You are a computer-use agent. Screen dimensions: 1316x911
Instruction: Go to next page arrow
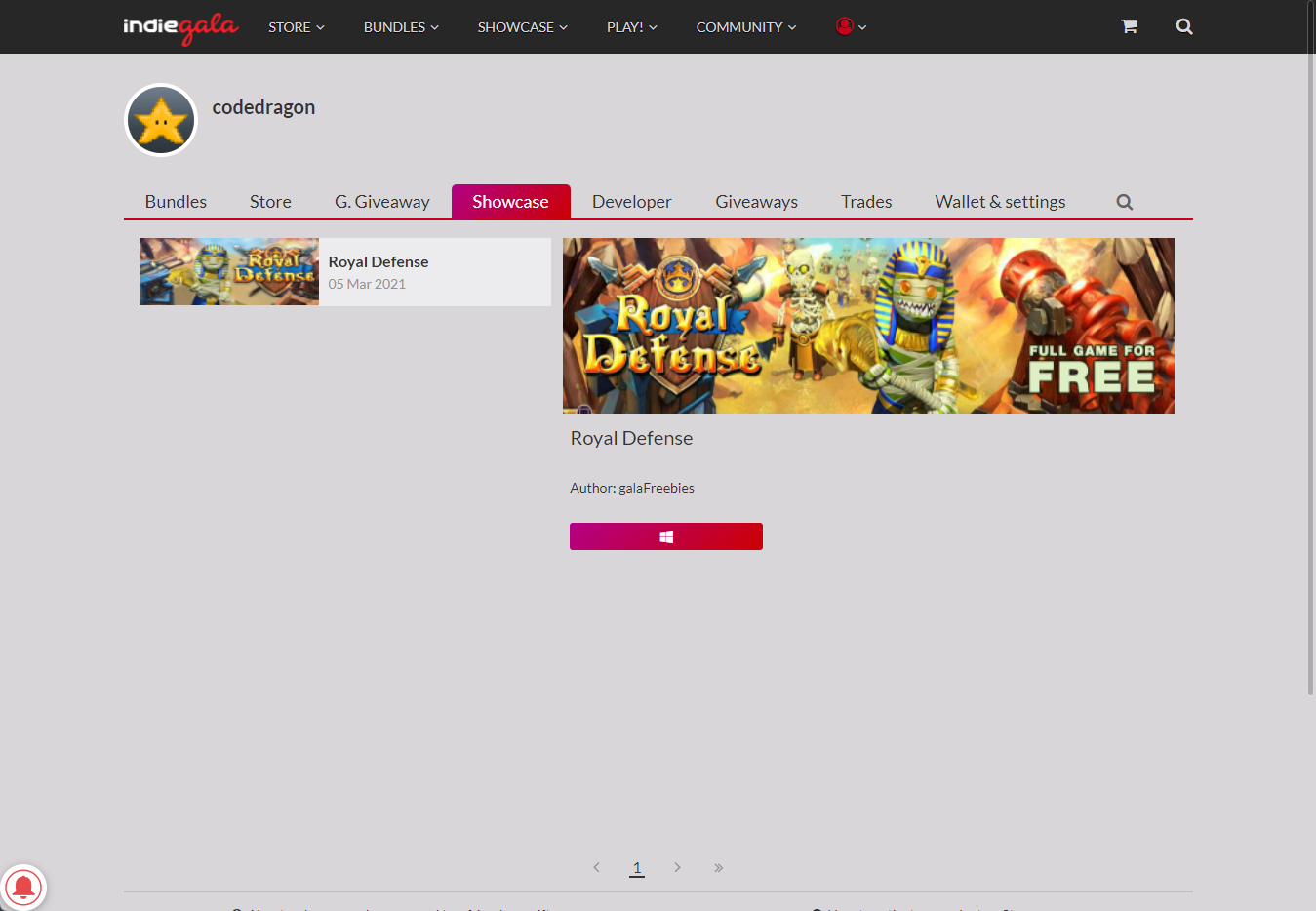[x=677, y=867]
